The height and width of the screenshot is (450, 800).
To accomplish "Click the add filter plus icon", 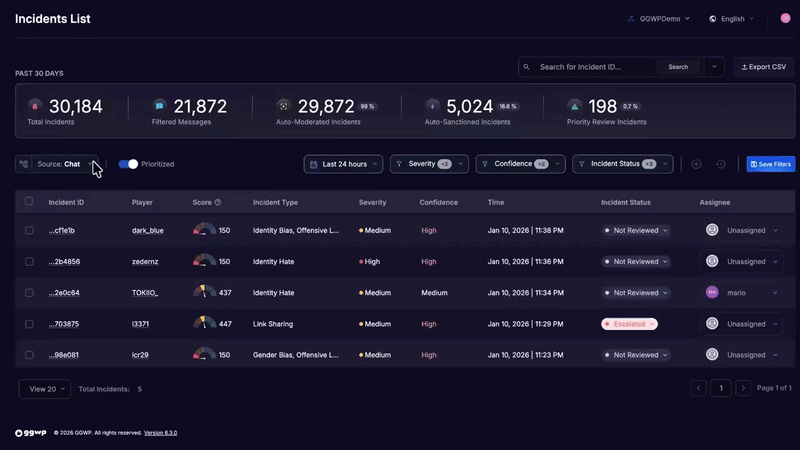I will point(696,164).
